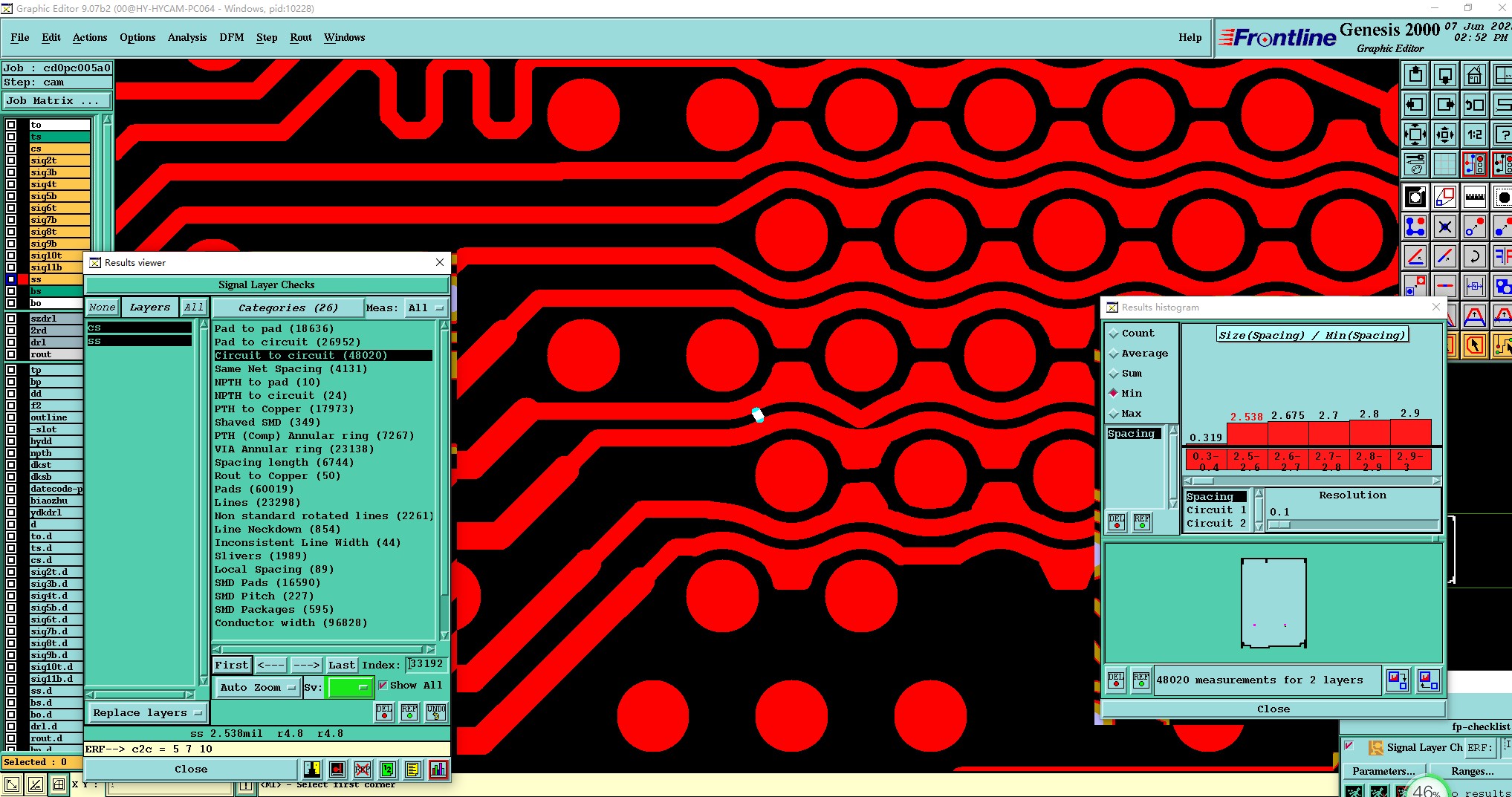Select 'Circuit 2' in histogram list
This screenshot has width=1512, height=797.
coord(1216,523)
